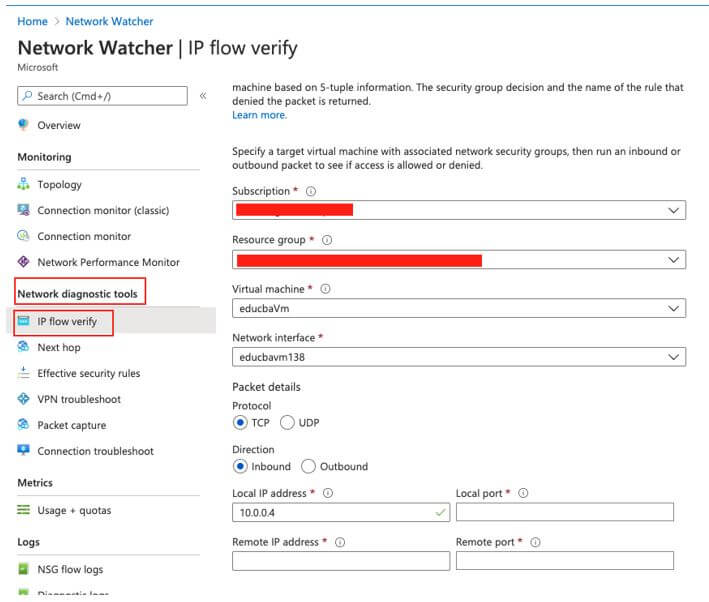This screenshot has height=602, width=709.
Task: Collapse the sidebar with the chevron button
Action: click(203, 96)
